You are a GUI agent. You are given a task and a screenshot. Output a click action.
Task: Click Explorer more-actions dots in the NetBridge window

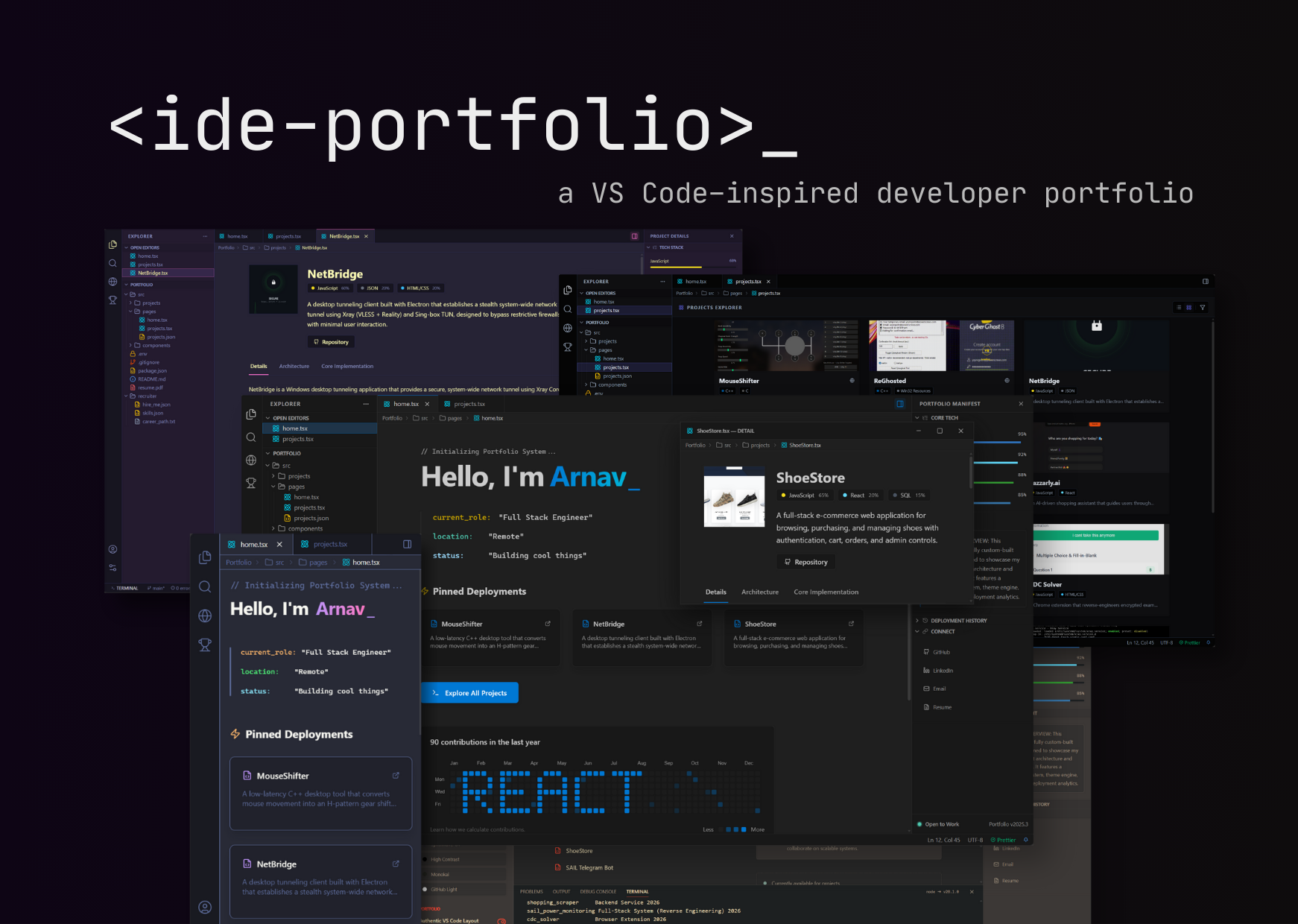[205, 236]
